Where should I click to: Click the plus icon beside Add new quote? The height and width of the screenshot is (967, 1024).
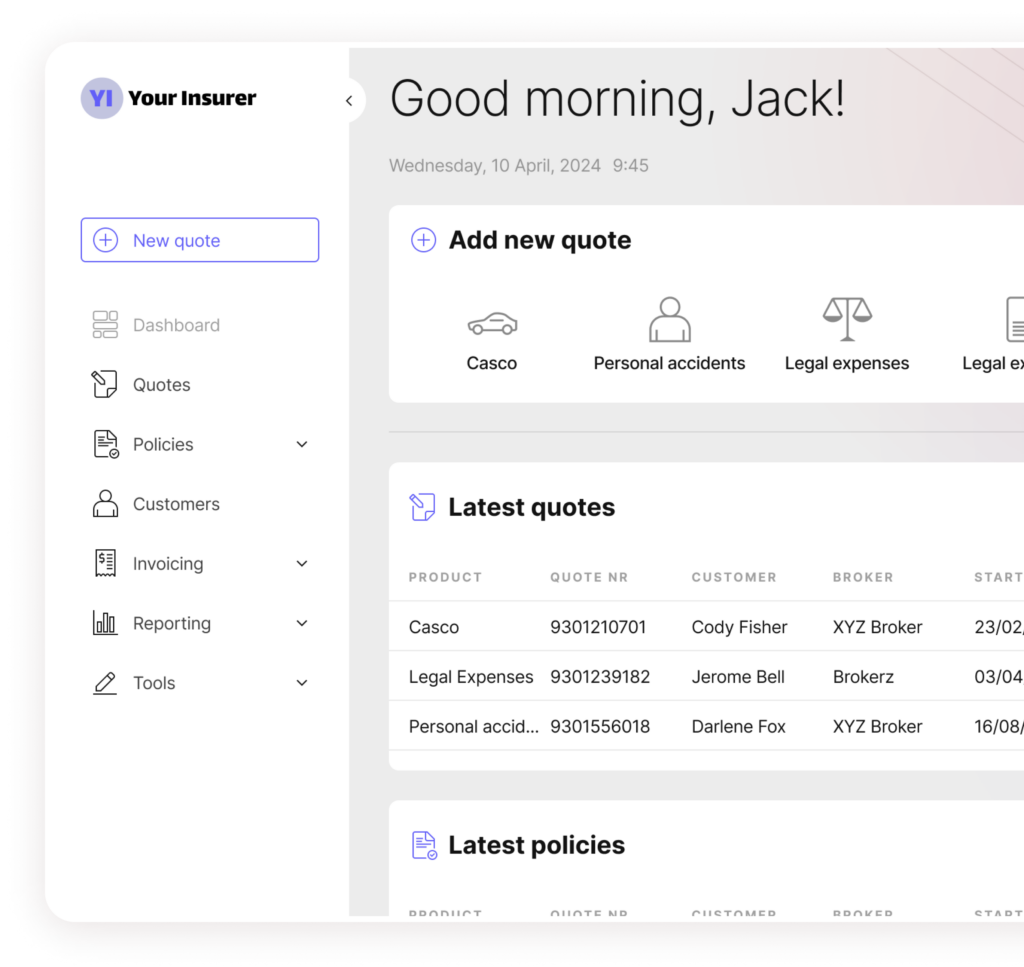(423, 240)
